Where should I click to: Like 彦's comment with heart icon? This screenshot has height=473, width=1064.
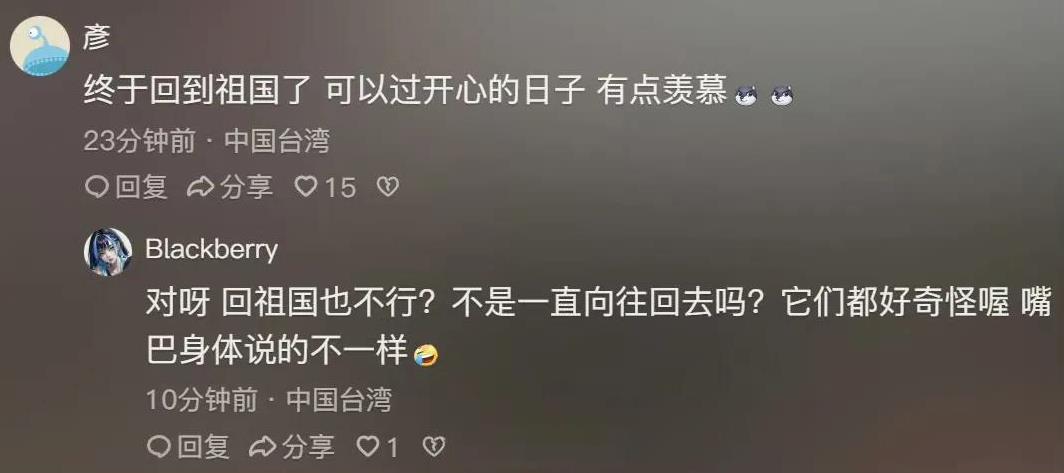coord(305,187)
